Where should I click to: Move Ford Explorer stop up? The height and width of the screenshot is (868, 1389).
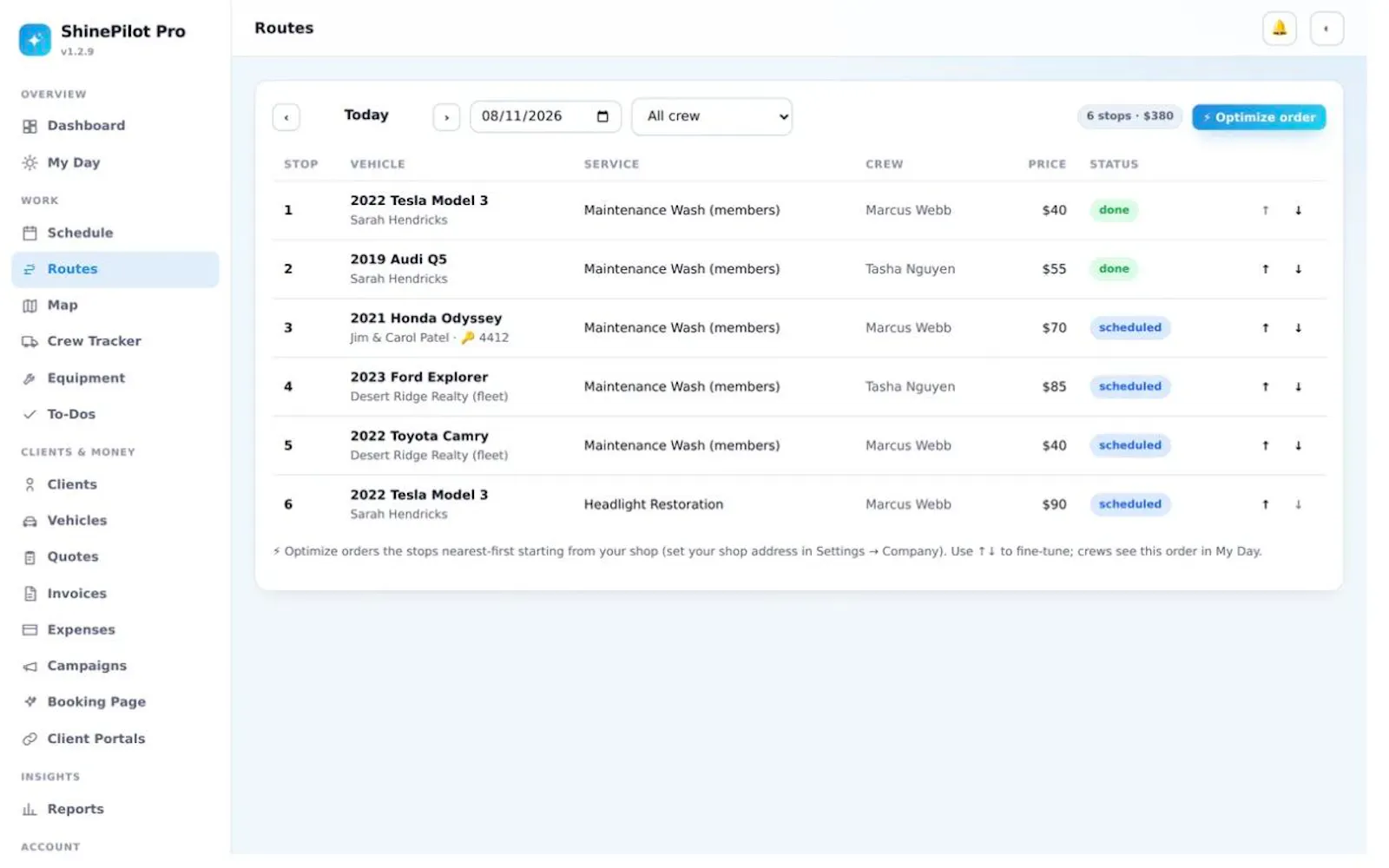click(1265, 387)
